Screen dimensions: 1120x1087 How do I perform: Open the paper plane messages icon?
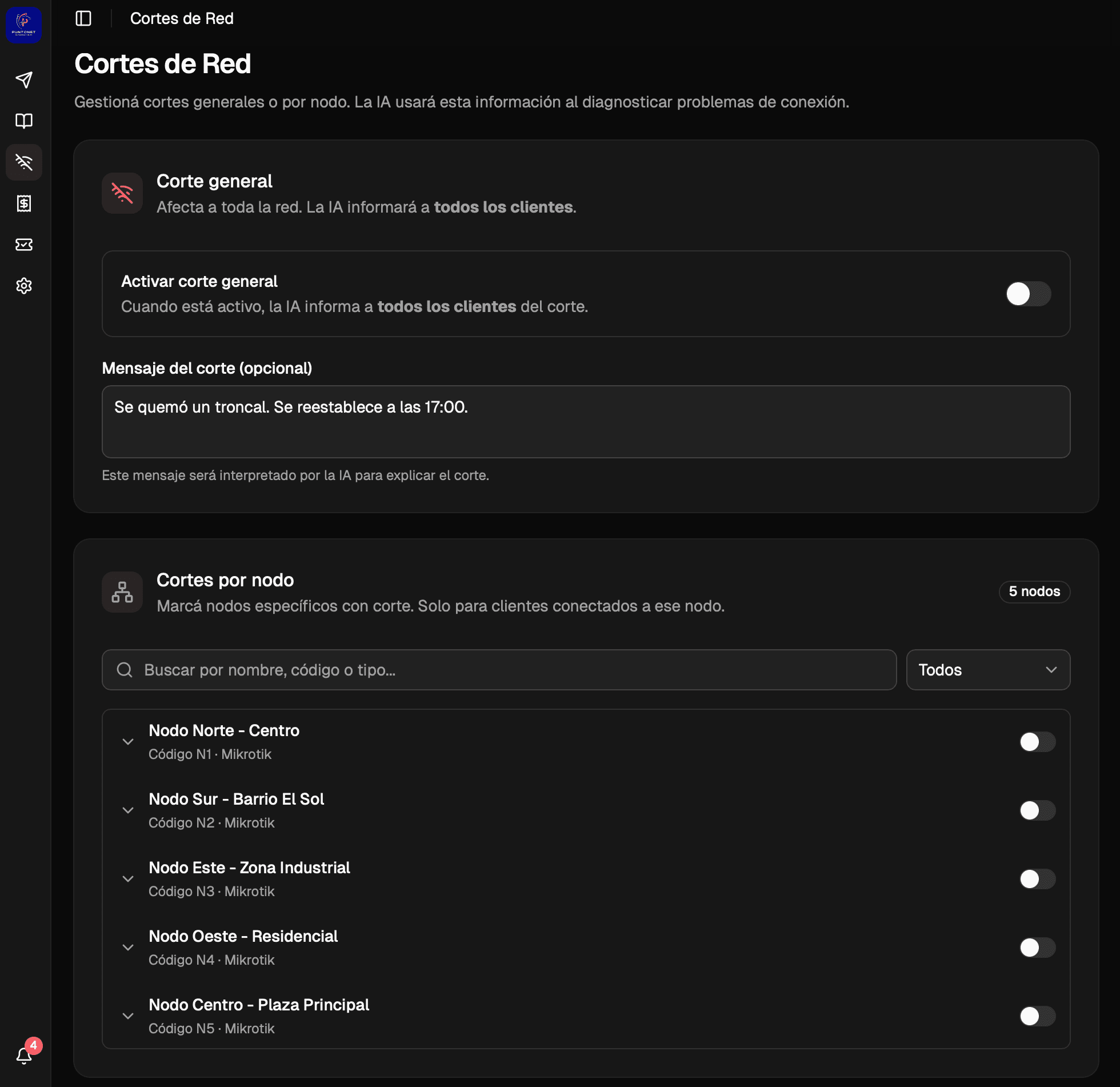click(x=23, y=79)
